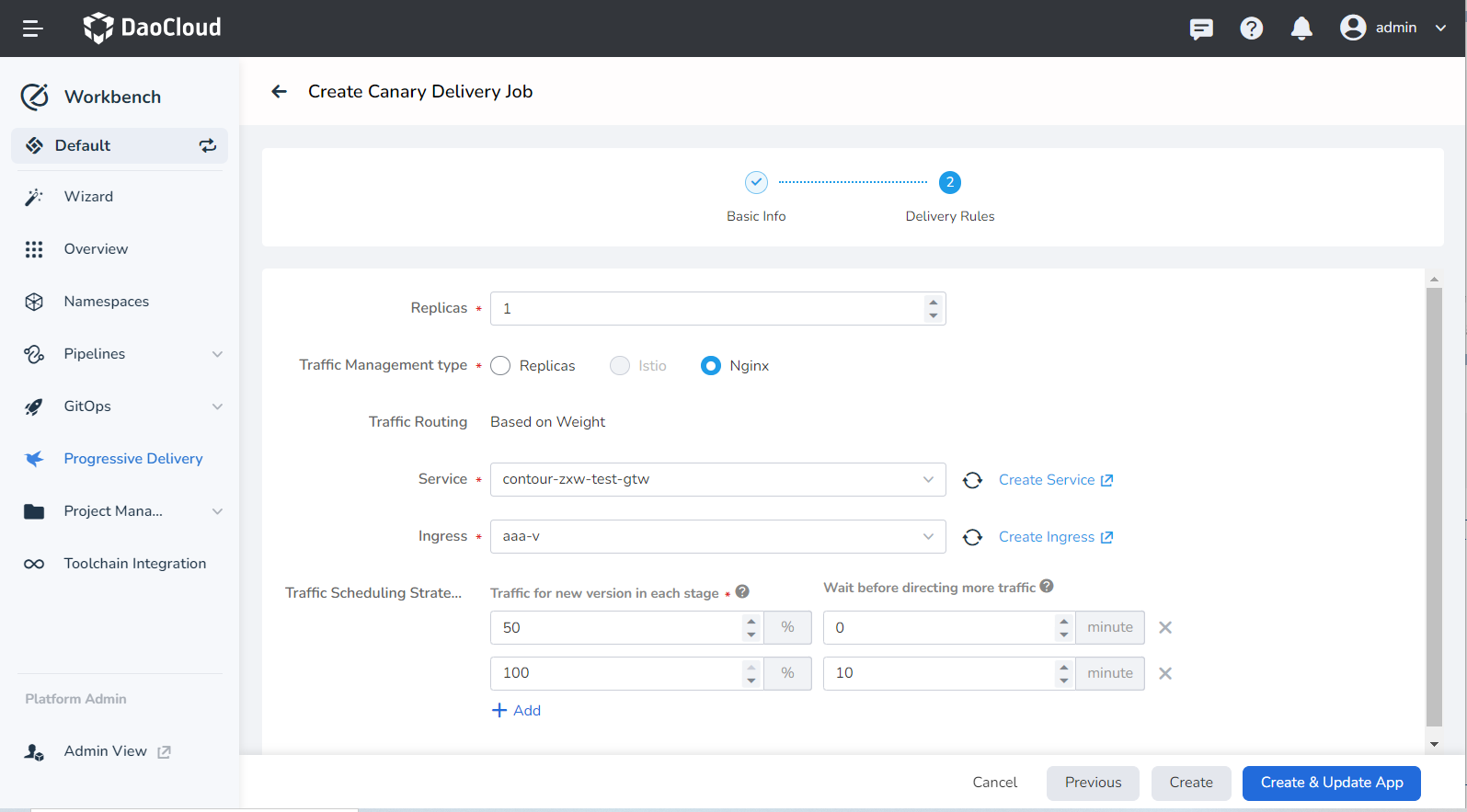This screenshot has height=812, width=1467.
Task: Click the hamburger menu icon in header
Action: coord(33,29)
